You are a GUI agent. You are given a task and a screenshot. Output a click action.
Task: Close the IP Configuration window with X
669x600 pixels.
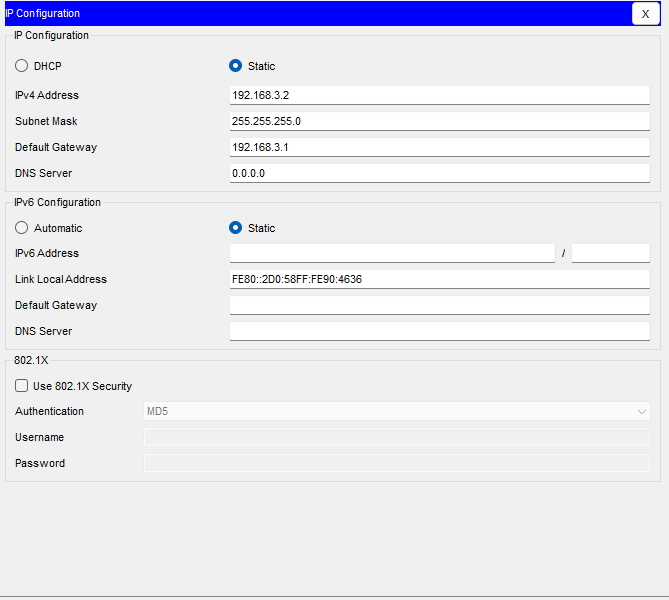click(646, 14)
